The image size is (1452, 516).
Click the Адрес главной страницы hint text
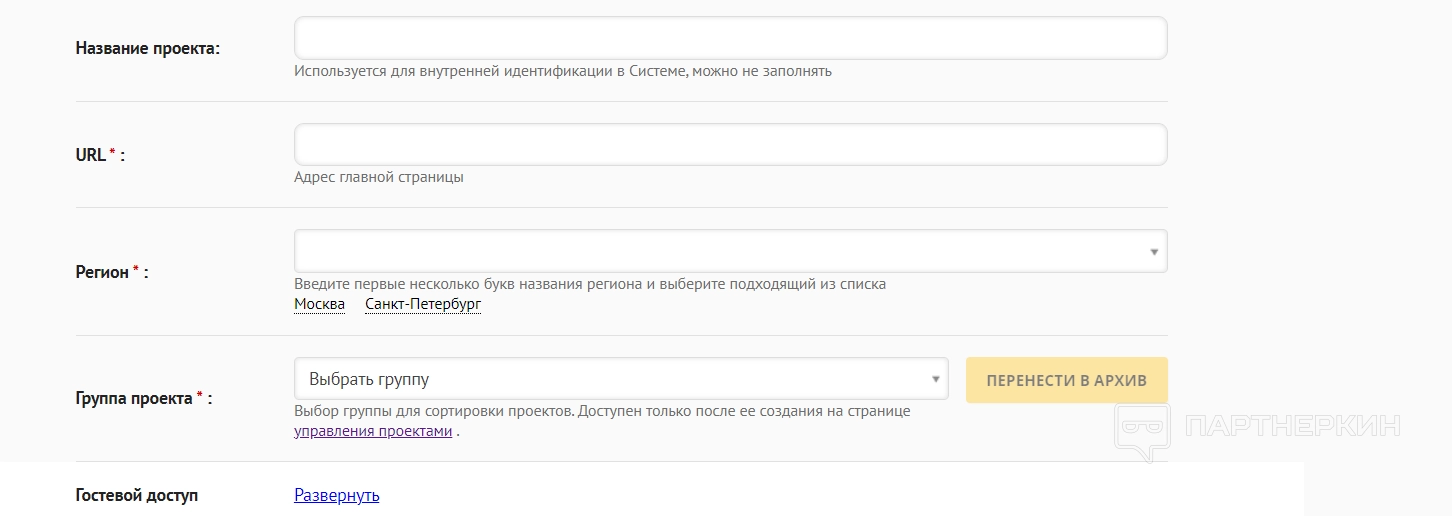point(379,178)
